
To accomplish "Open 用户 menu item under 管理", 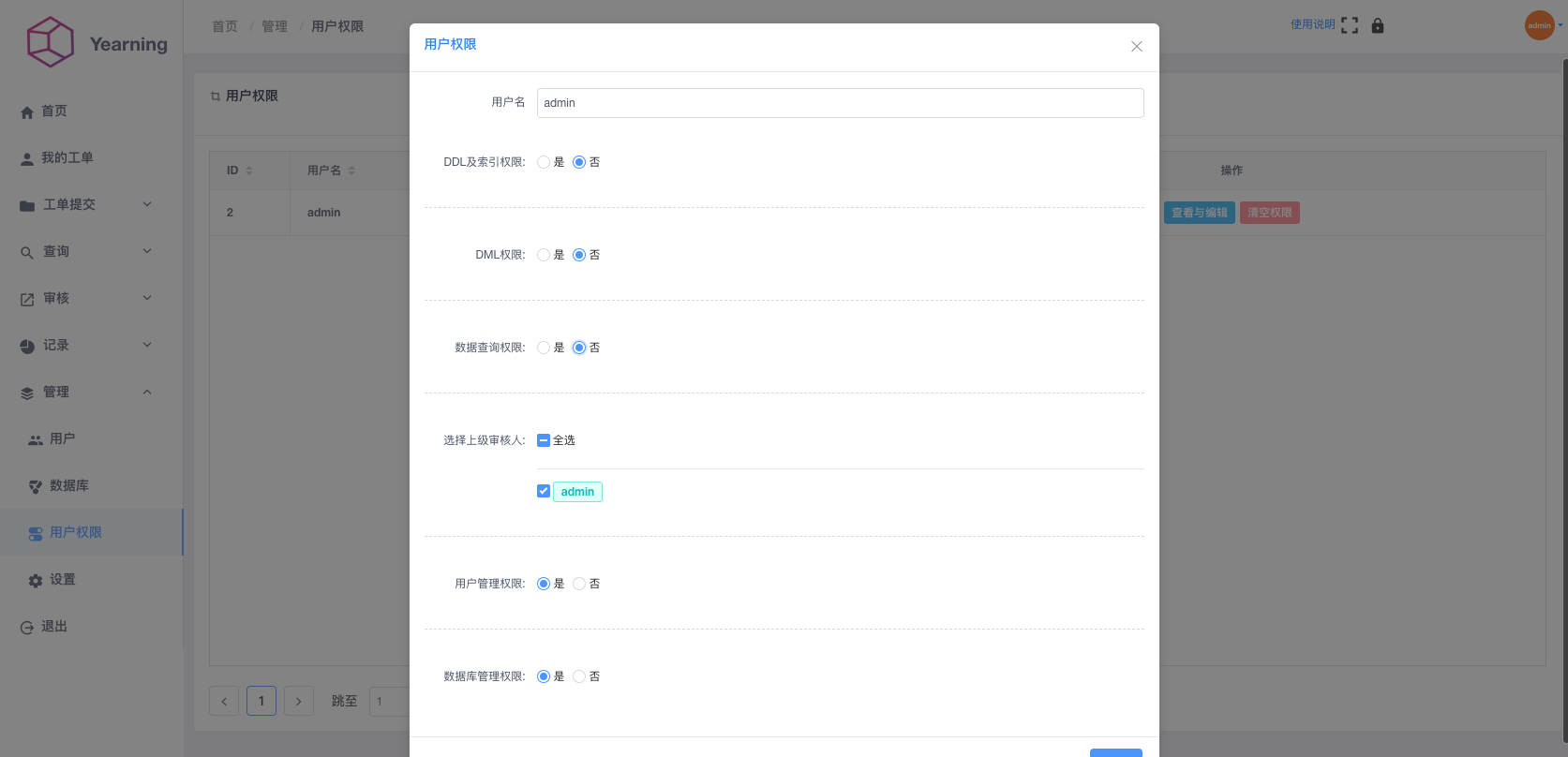I will pyautogui.click(x=91, y=438).
